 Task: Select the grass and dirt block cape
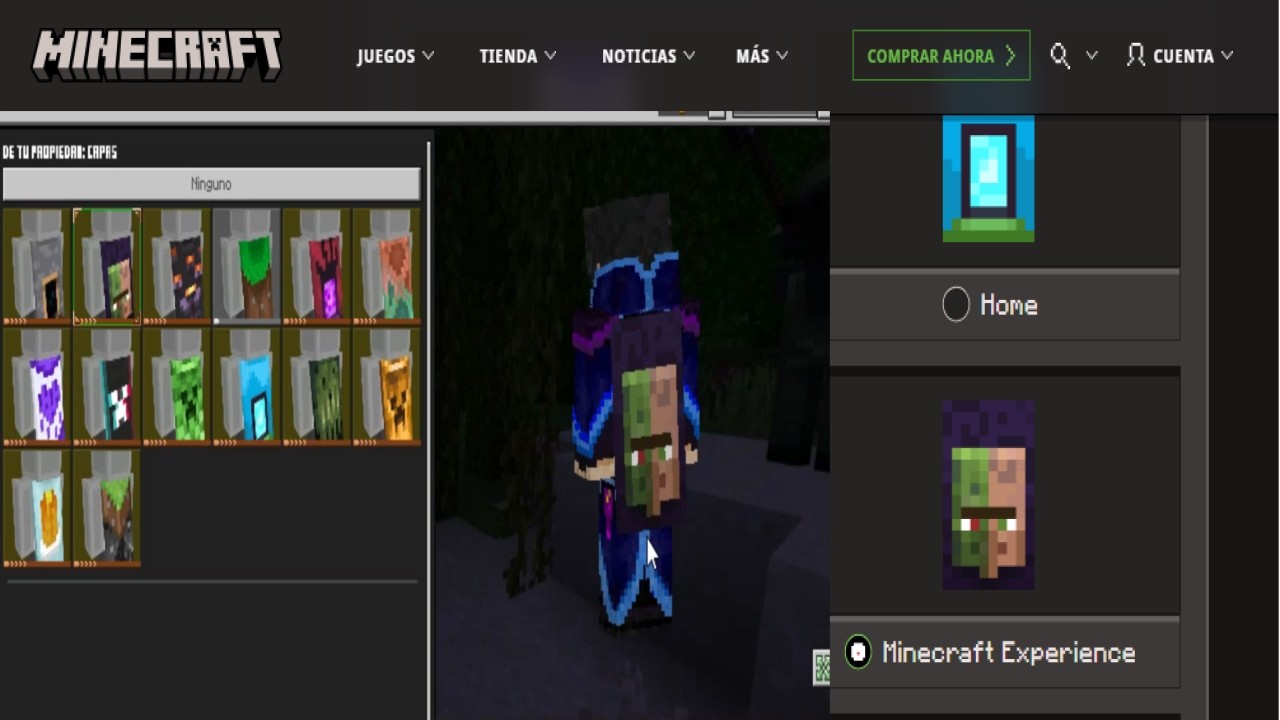click(x=107, y=507)
